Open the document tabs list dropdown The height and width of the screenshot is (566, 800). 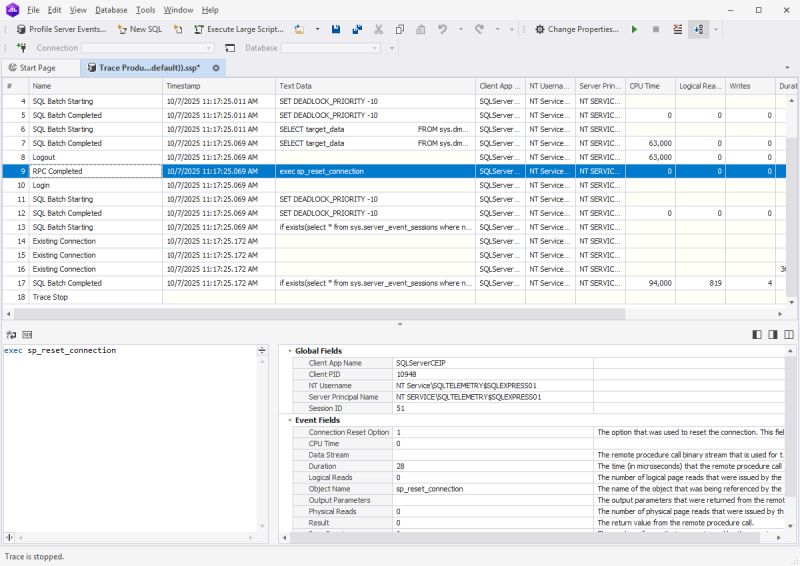(x=787, y=68)
